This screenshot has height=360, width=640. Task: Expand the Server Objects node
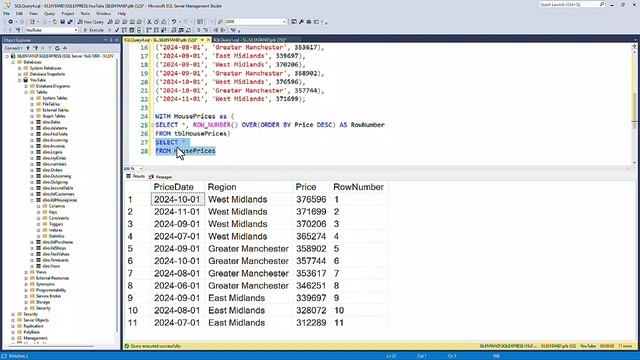(13, 320)
